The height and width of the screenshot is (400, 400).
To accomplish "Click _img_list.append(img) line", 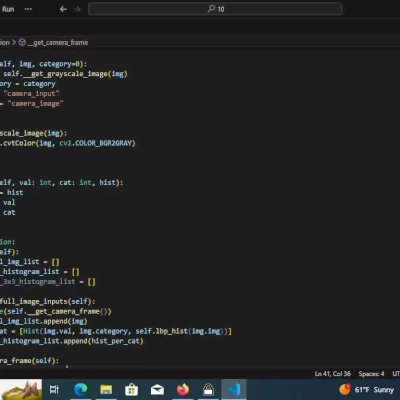I will tap(44, 321).
